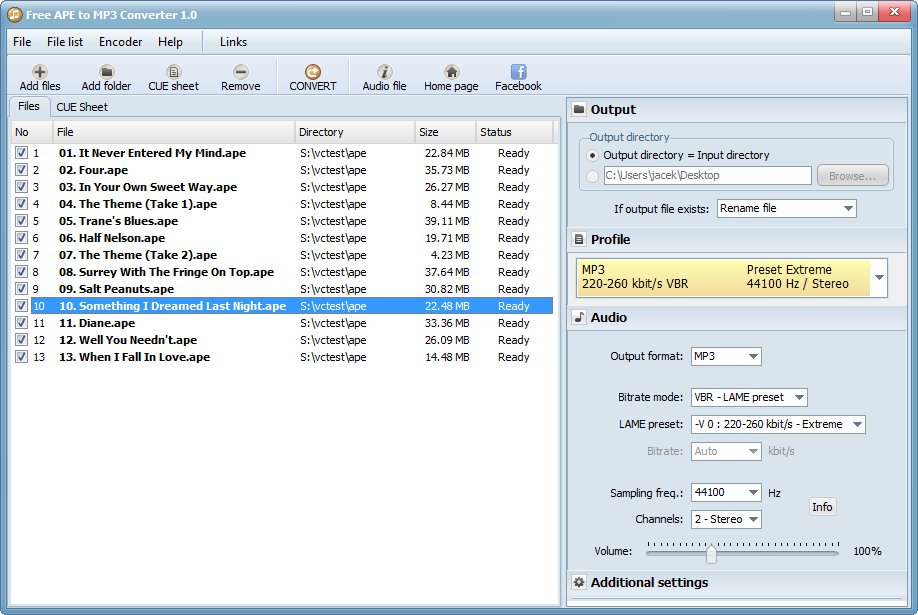918x615 pixels.
Task: Uncheck file 01. It Never Entered My Mind
Action: (22, 153)
